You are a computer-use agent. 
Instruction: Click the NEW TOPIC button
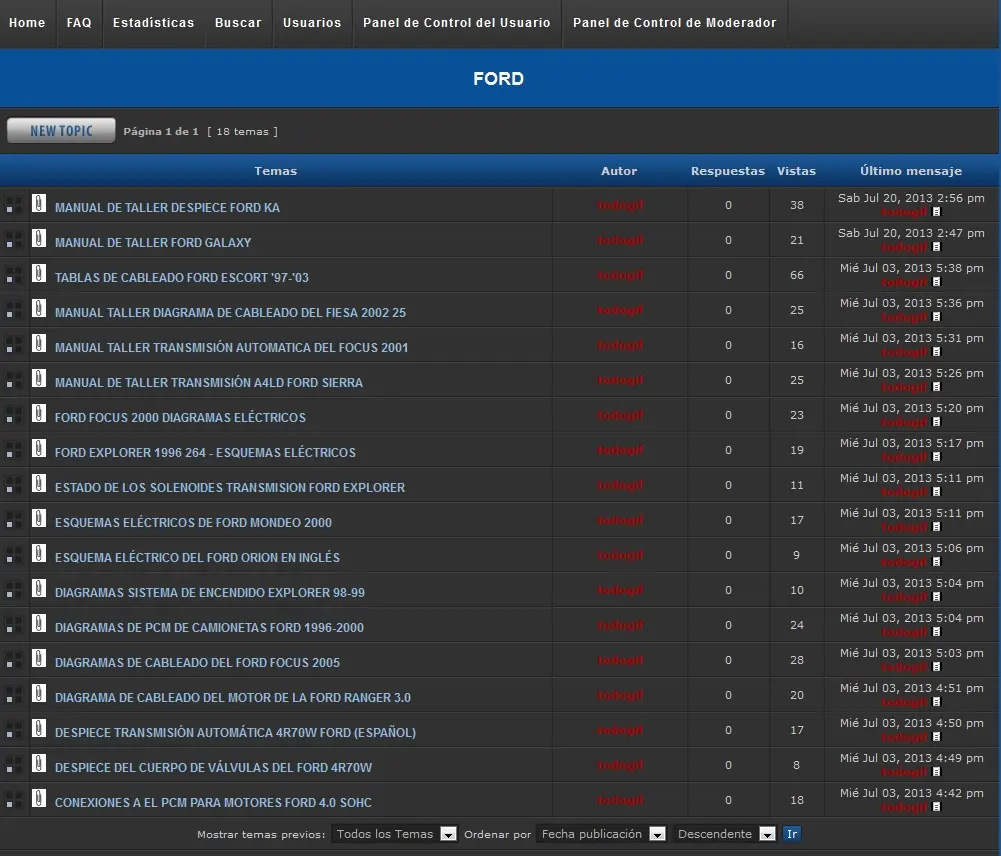tap(61, 131)
